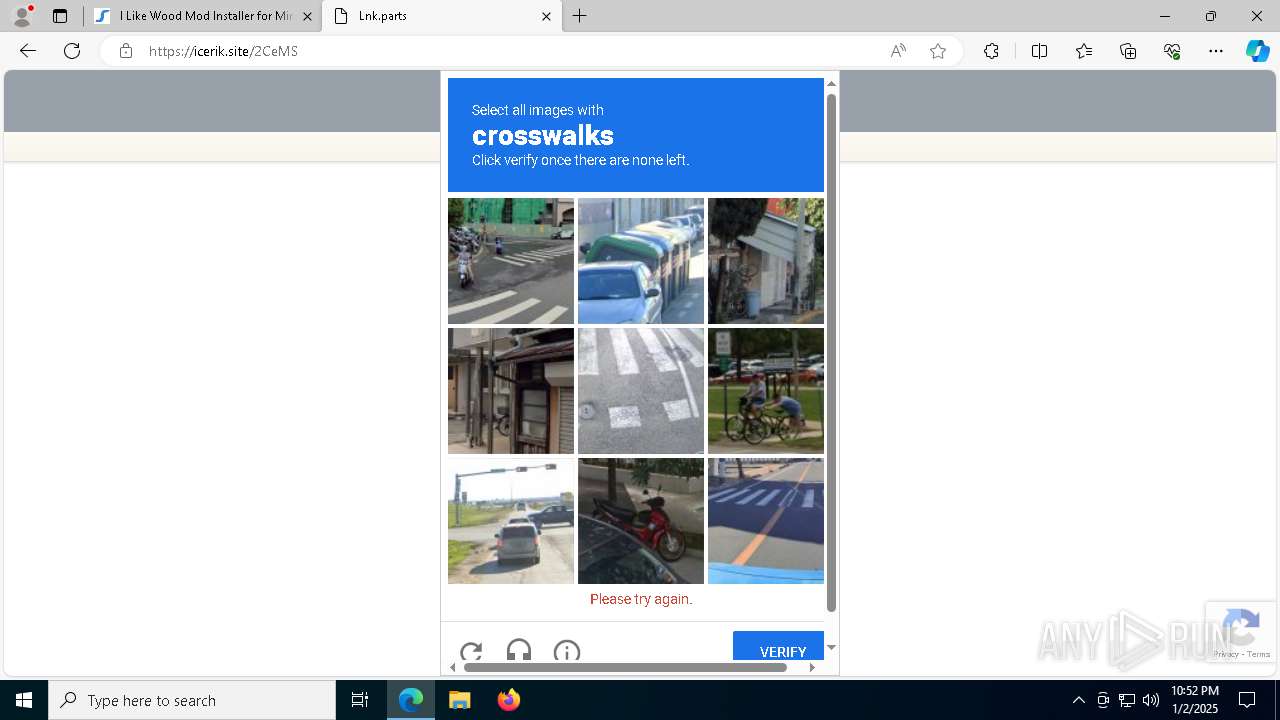
Task: Open reCAPTCHA Terms link
Action: tap(1259, 654)
